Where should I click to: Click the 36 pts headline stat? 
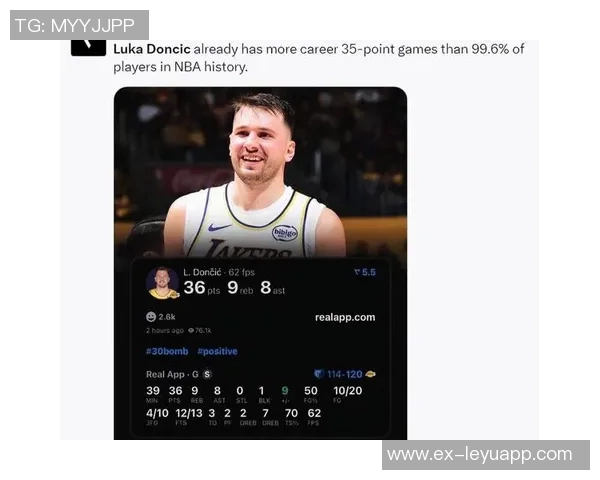pos(202,288)
